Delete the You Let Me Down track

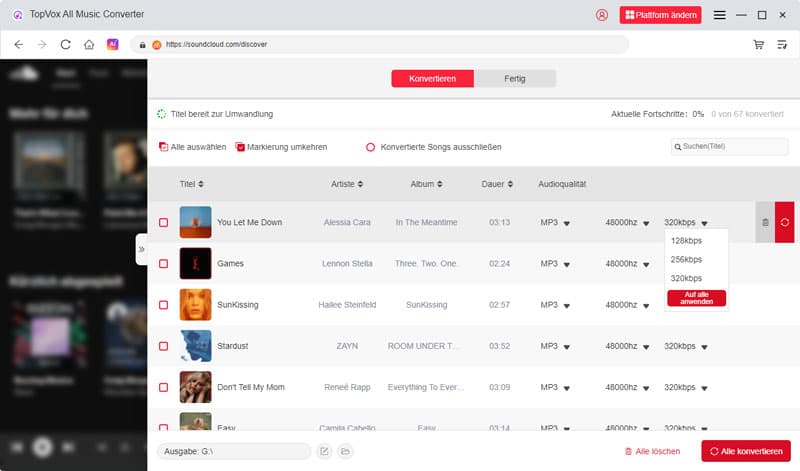coord(765,222)
